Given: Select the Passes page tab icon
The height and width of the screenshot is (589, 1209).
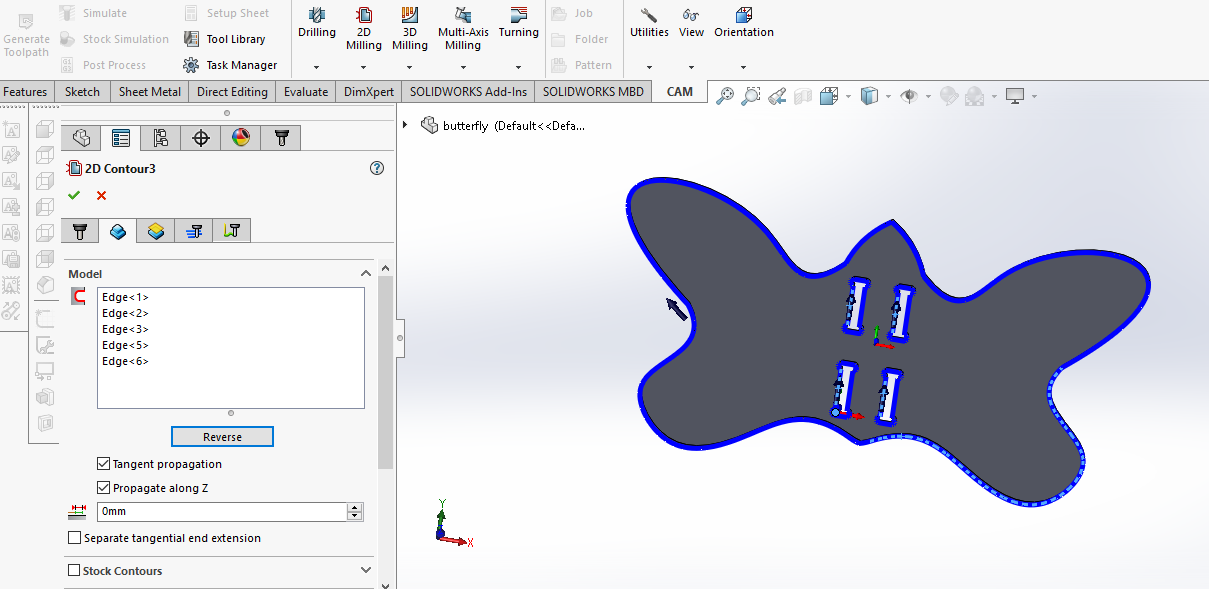Looking at the screenshot, I should point(194,231).
